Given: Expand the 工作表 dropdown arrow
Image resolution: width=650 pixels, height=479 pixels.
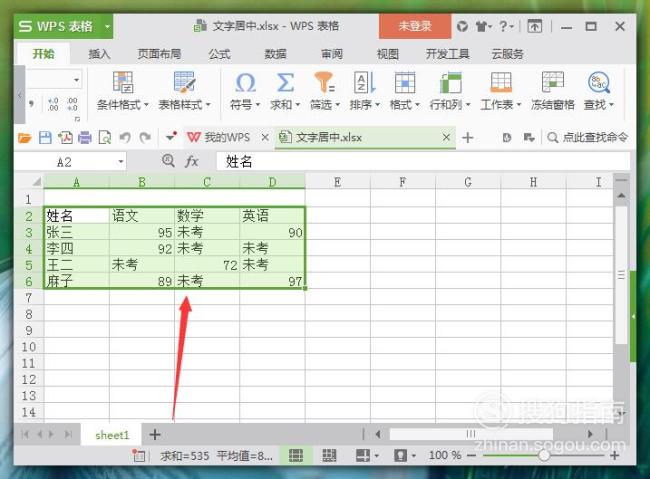Looking at the screenshot, I should [x=518, y=105].
